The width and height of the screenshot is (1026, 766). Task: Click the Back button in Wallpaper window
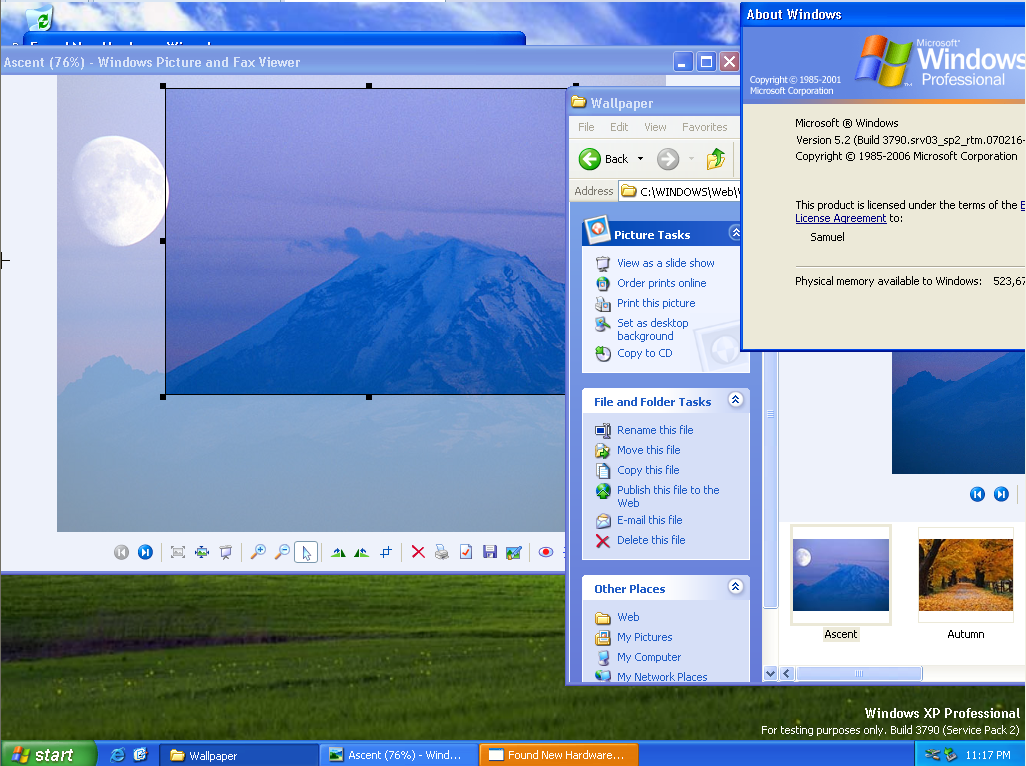[x=603, y=159]
